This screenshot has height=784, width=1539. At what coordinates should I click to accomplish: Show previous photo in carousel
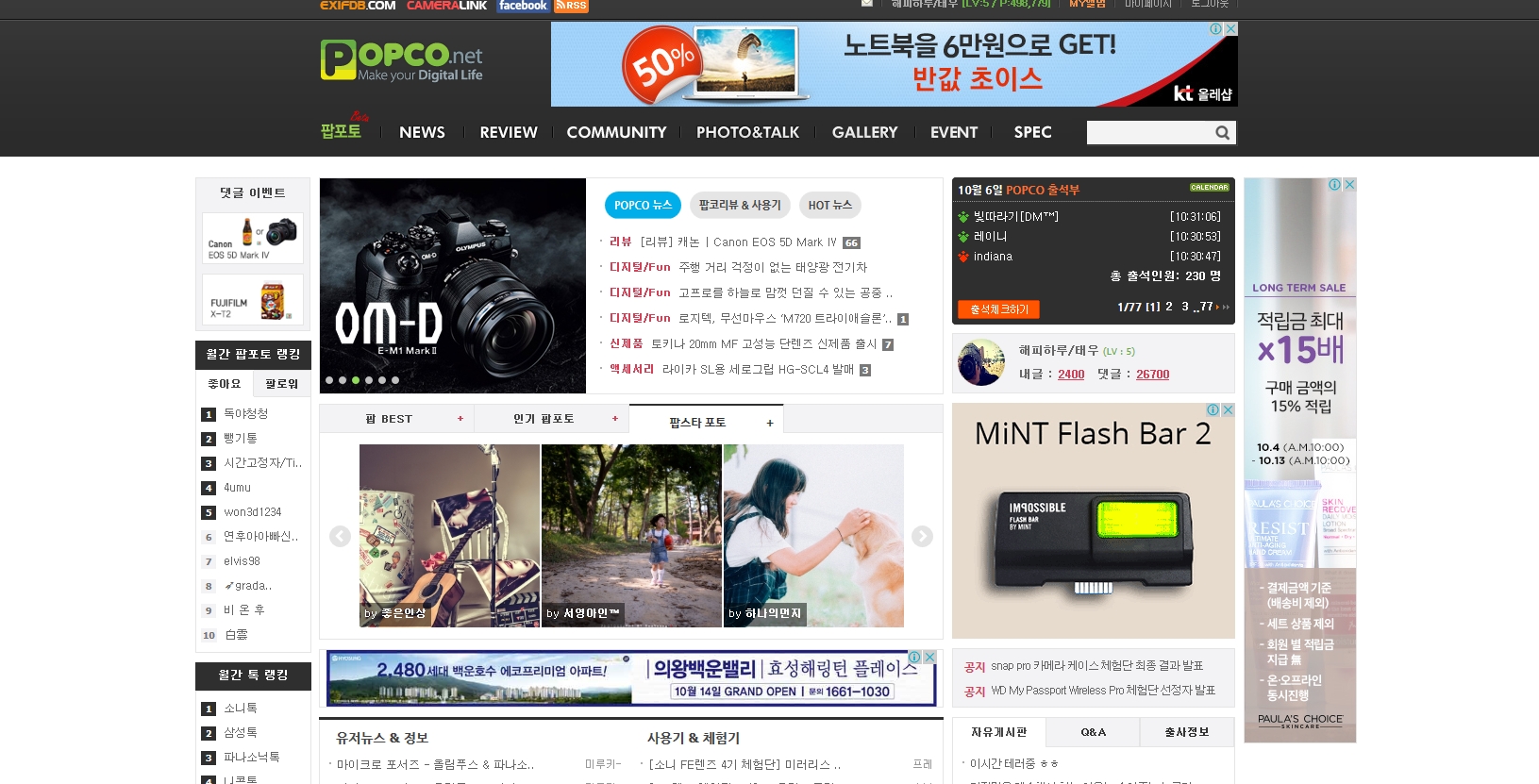point(340,536)
